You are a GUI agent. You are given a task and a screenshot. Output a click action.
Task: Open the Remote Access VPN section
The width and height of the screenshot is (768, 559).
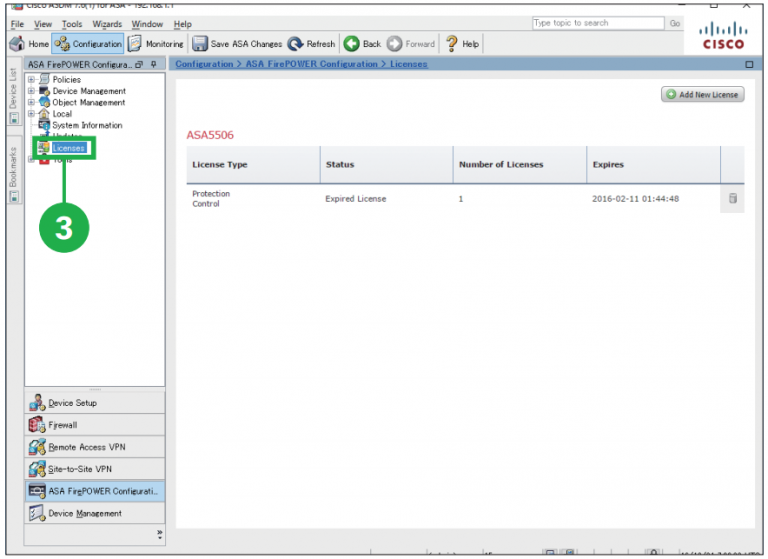pos(95,447)
